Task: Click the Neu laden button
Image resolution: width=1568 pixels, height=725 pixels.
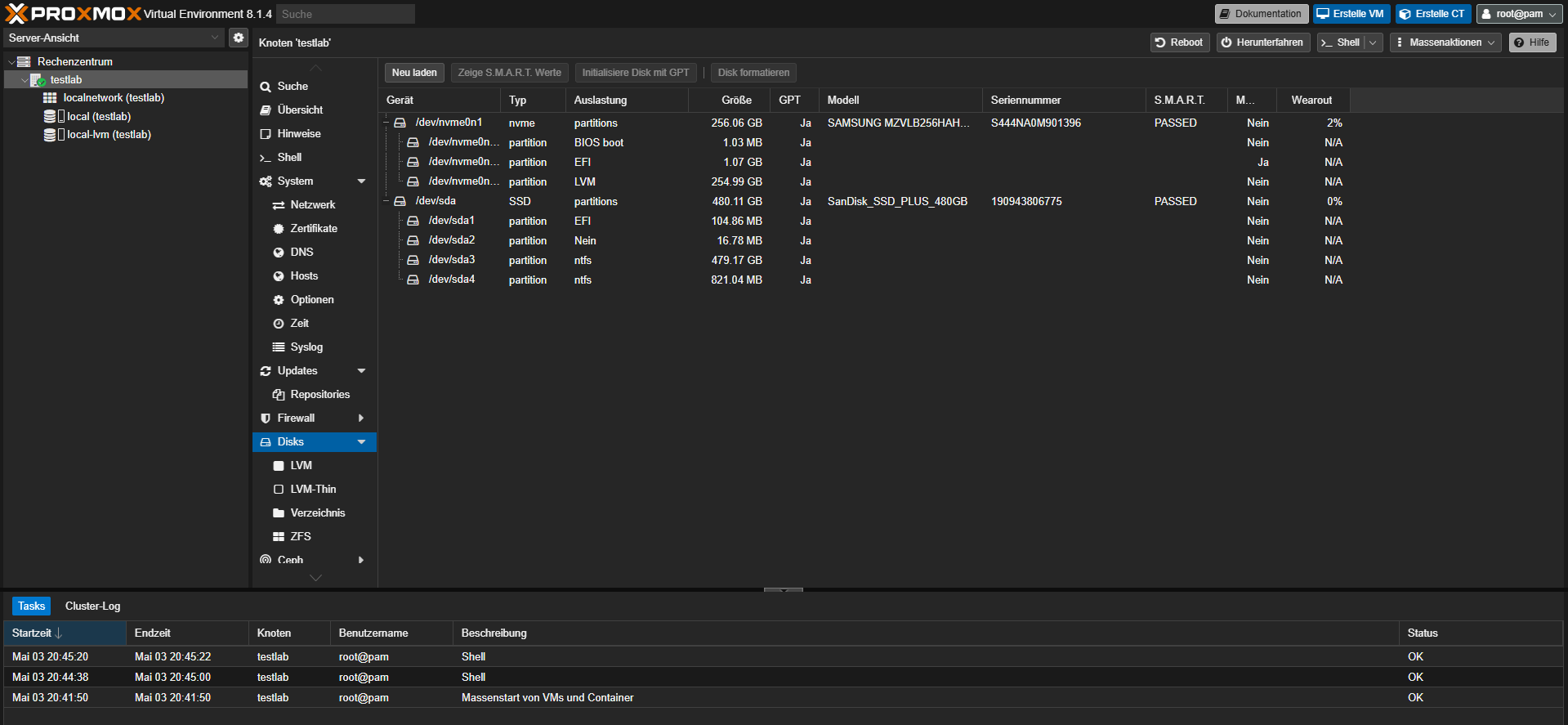Action: [414, 73]
